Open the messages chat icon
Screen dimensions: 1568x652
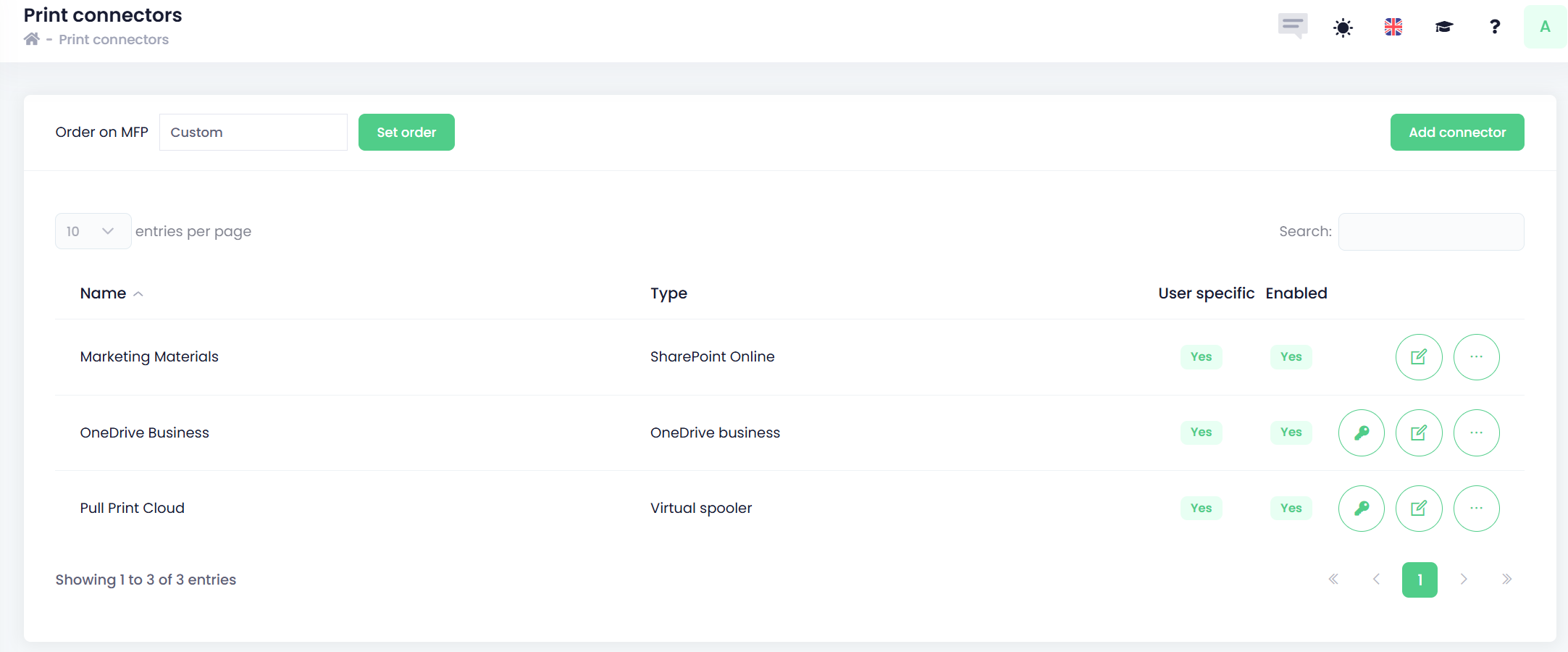[x=1292, y=26]
